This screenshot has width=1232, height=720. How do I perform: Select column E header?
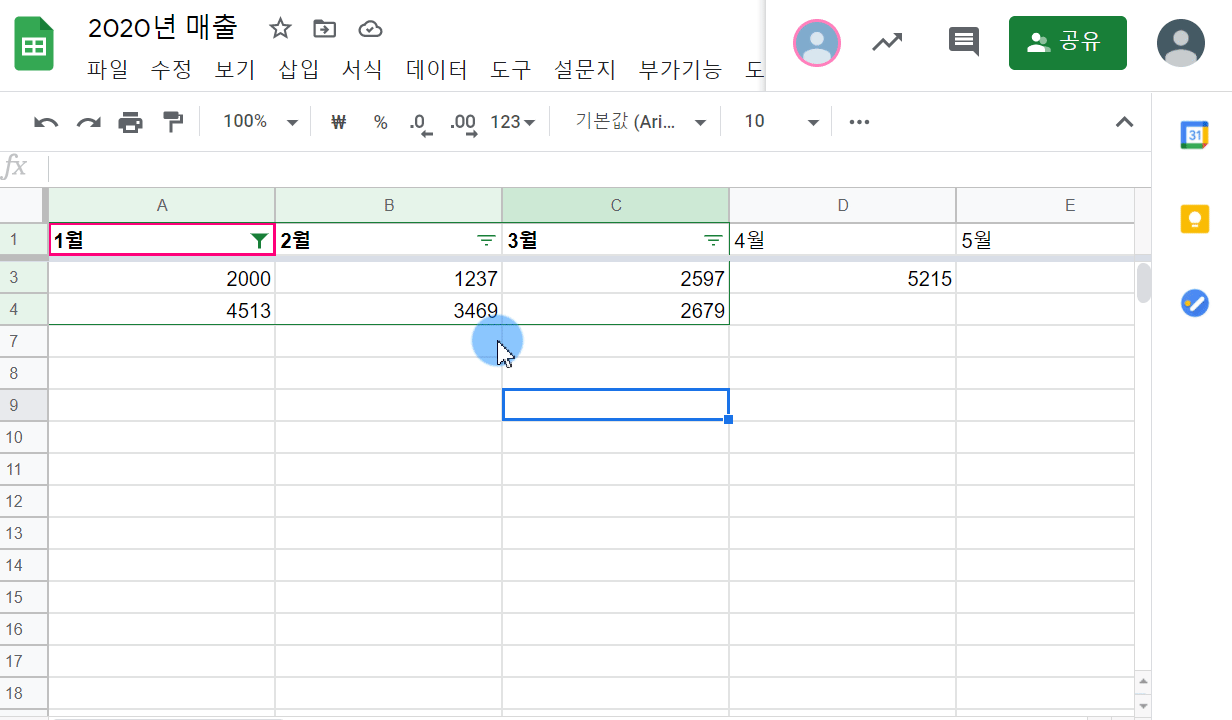click(1046, 205)
